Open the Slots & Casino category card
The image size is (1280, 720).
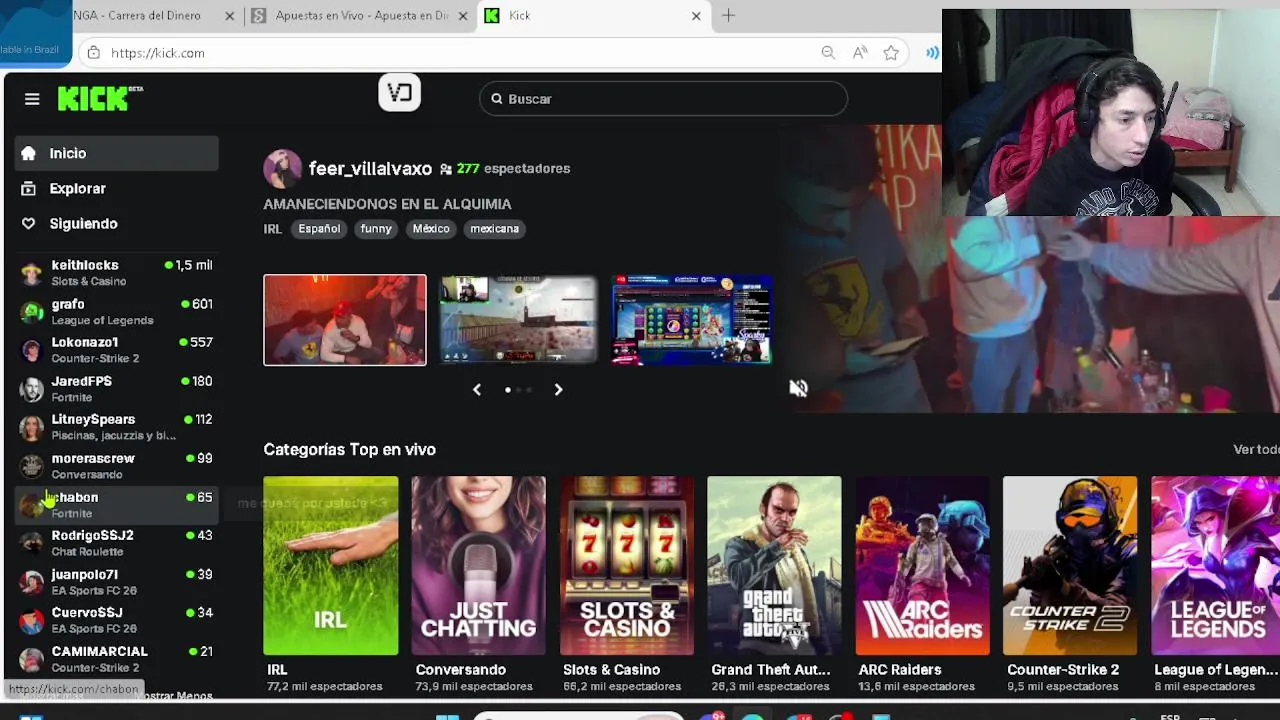coord(627,566)
